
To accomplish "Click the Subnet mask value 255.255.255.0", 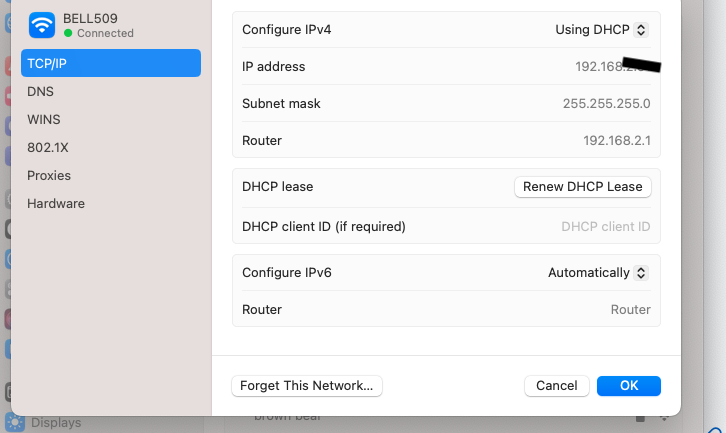I will tap(606, 104).
